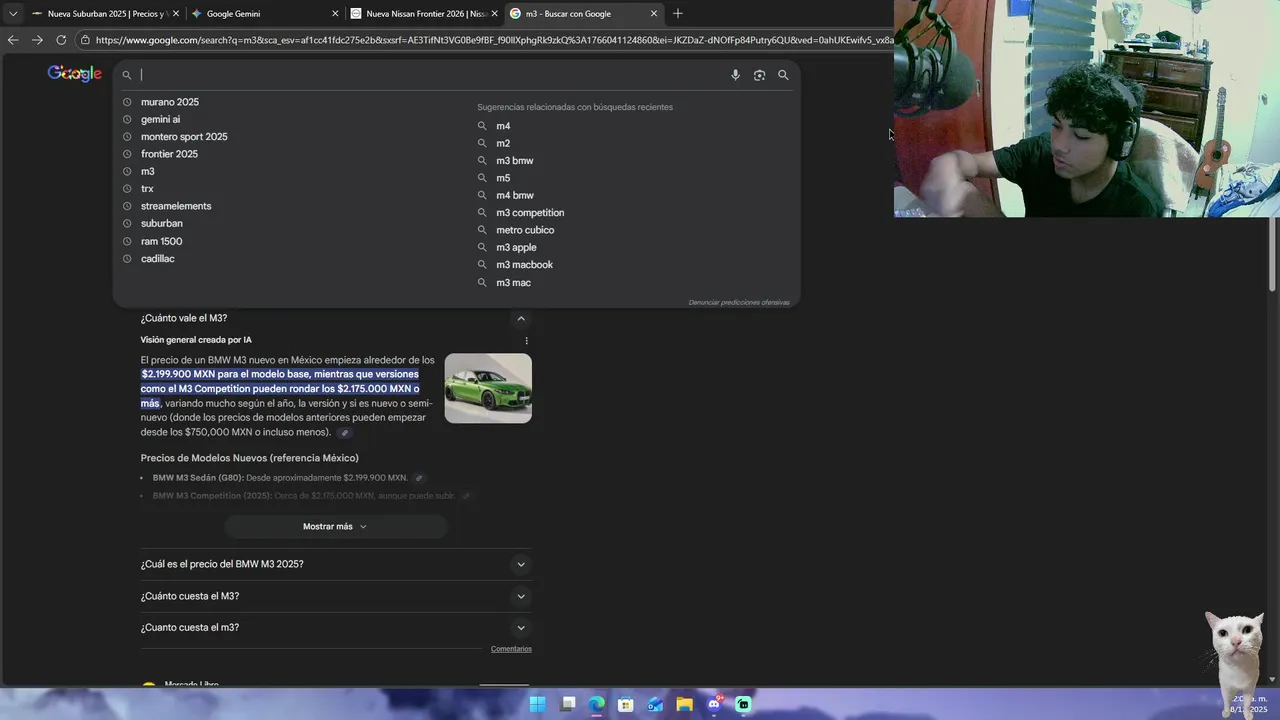This screenshot has width=1280, height=720.
Task: Switch to the Google Gemini tab
Action: [264, 14]
